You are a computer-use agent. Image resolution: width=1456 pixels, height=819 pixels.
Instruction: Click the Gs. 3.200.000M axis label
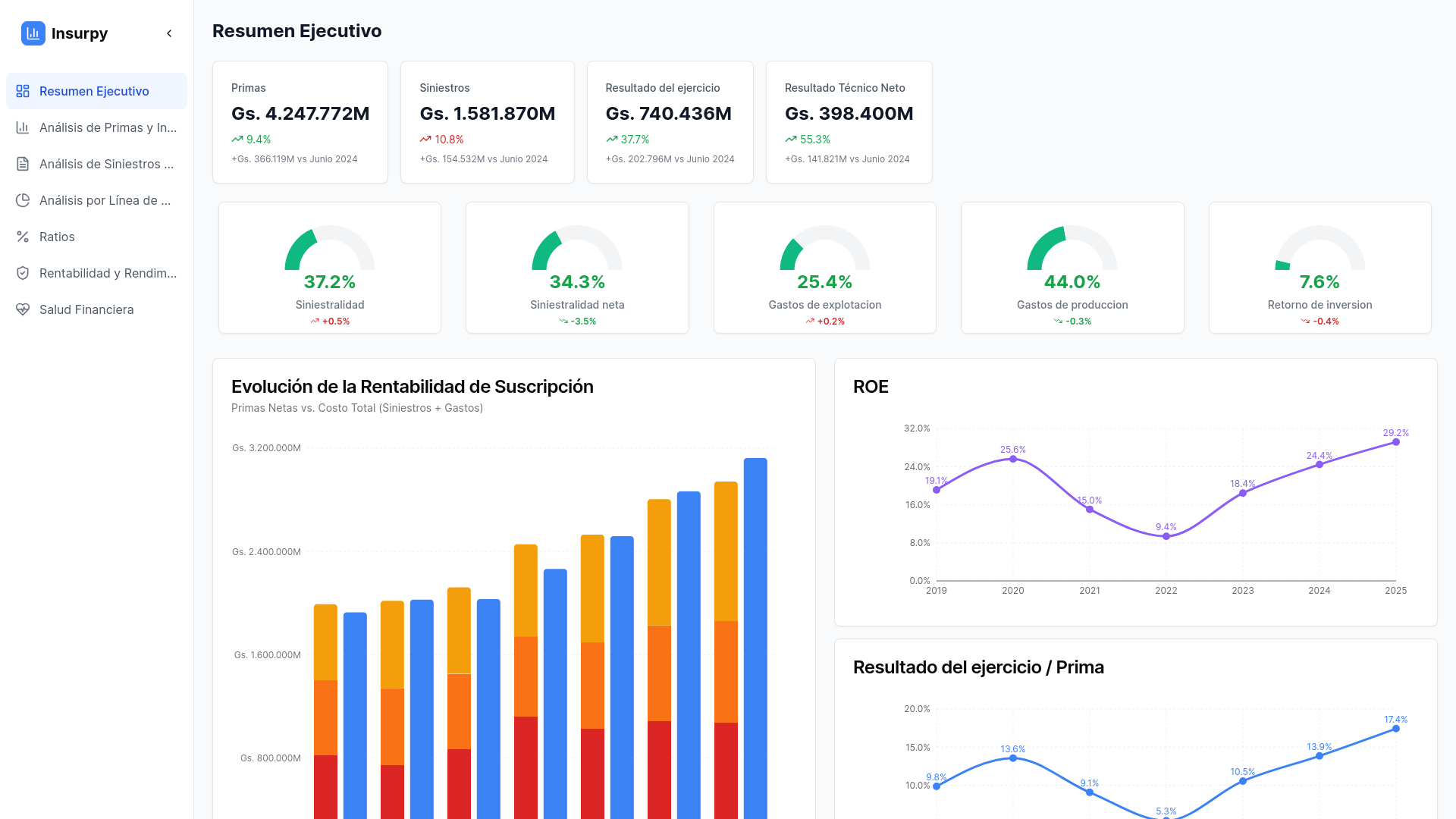point(266,448)
